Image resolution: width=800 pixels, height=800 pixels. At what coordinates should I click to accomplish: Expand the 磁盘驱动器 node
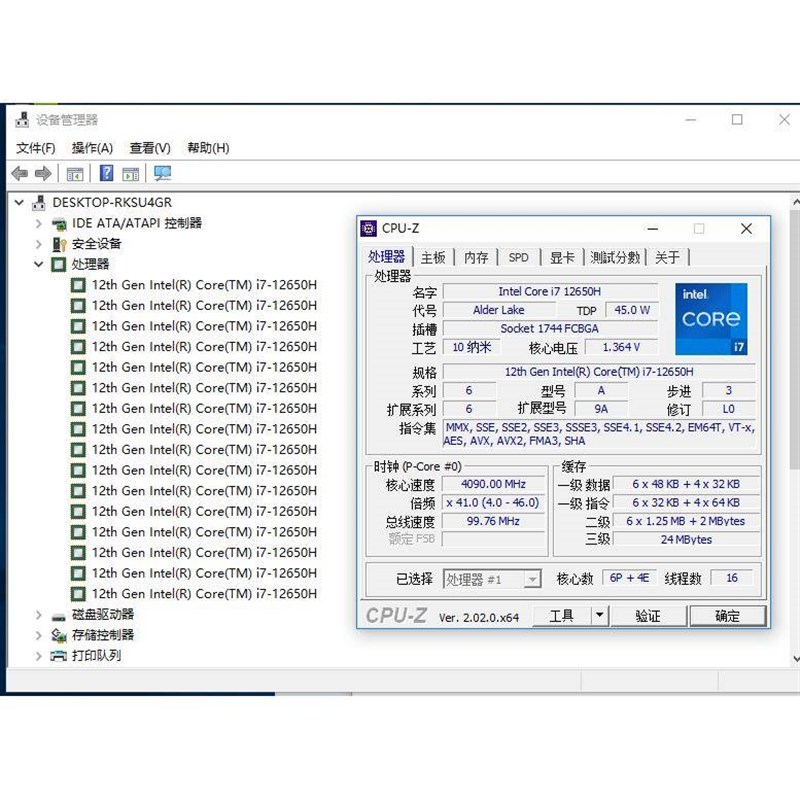(39, 615)
